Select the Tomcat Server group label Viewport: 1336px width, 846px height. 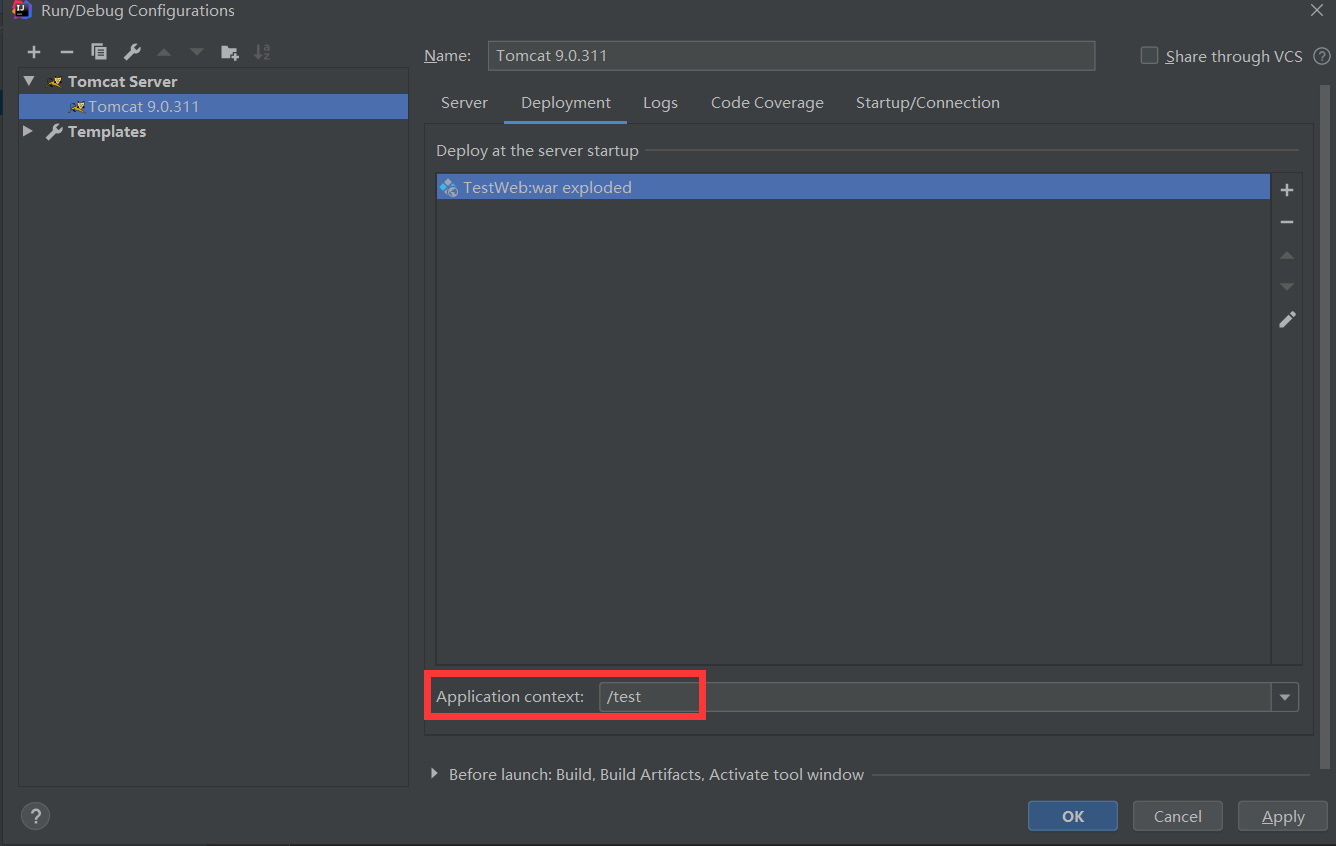(x=122, y=81)
